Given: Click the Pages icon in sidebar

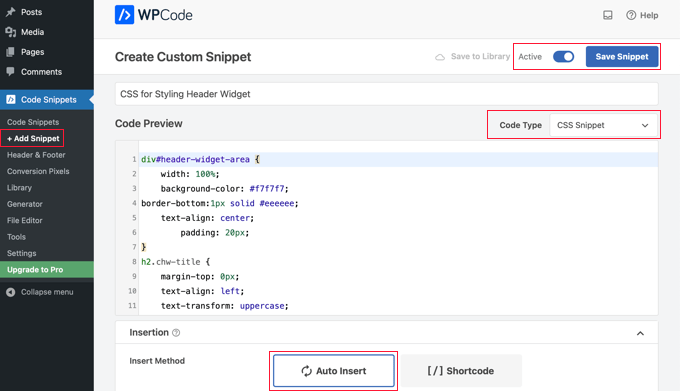Looking at the screenshot, I should point(10,52).
